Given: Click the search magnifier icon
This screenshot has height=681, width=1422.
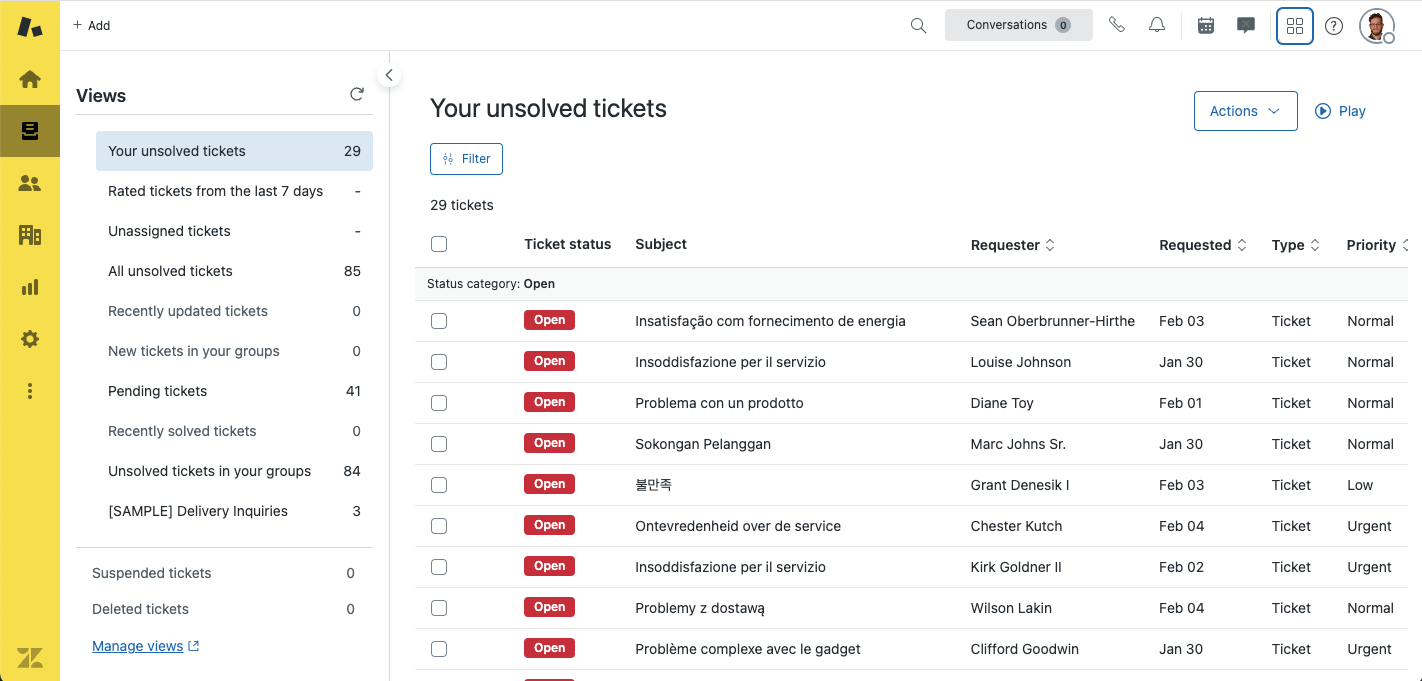Looking at the screenshot, I should tap(918, 26).
